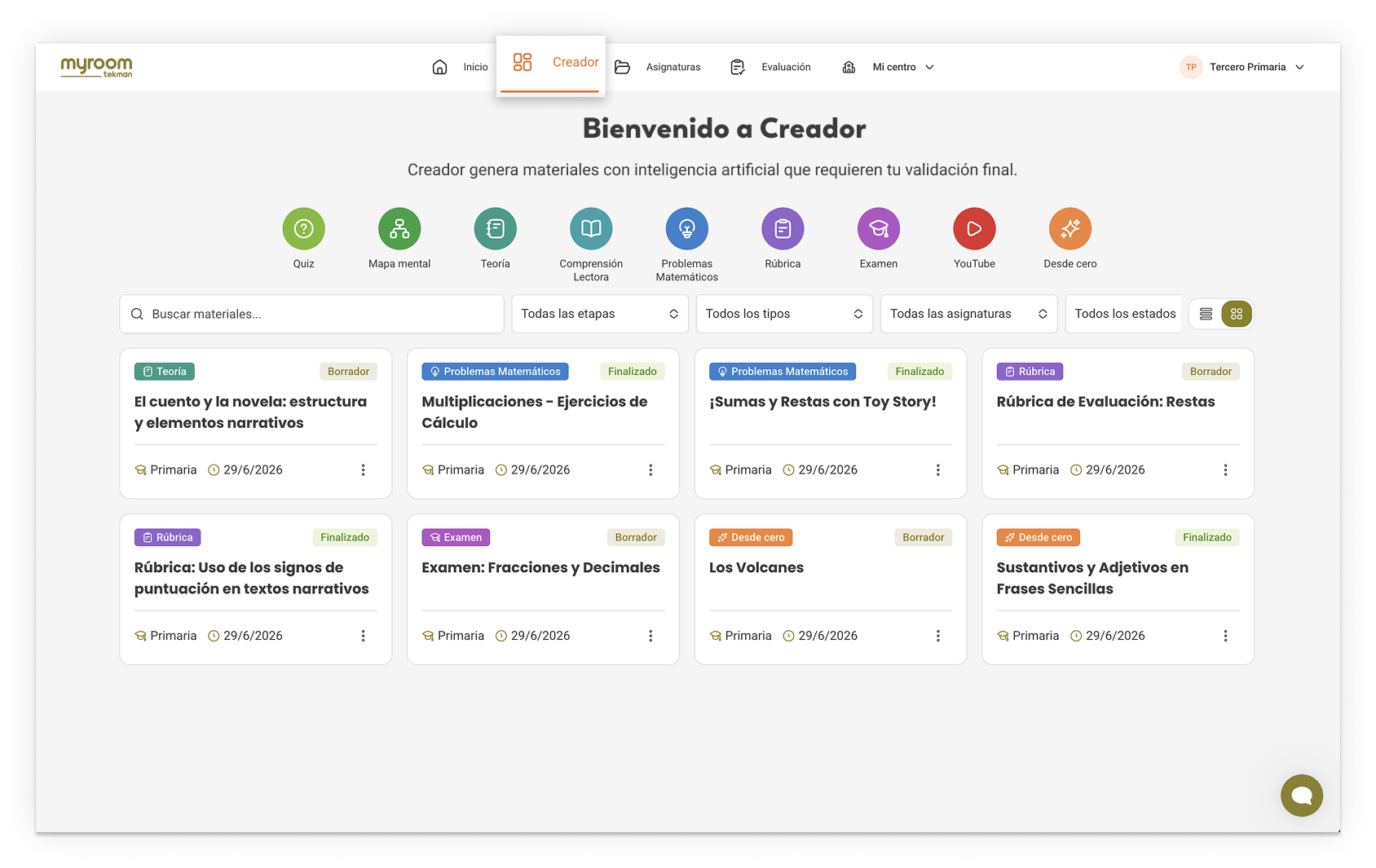
Task: Open options menu for El cuento y la novela
Action: click(x=364, y=470)
